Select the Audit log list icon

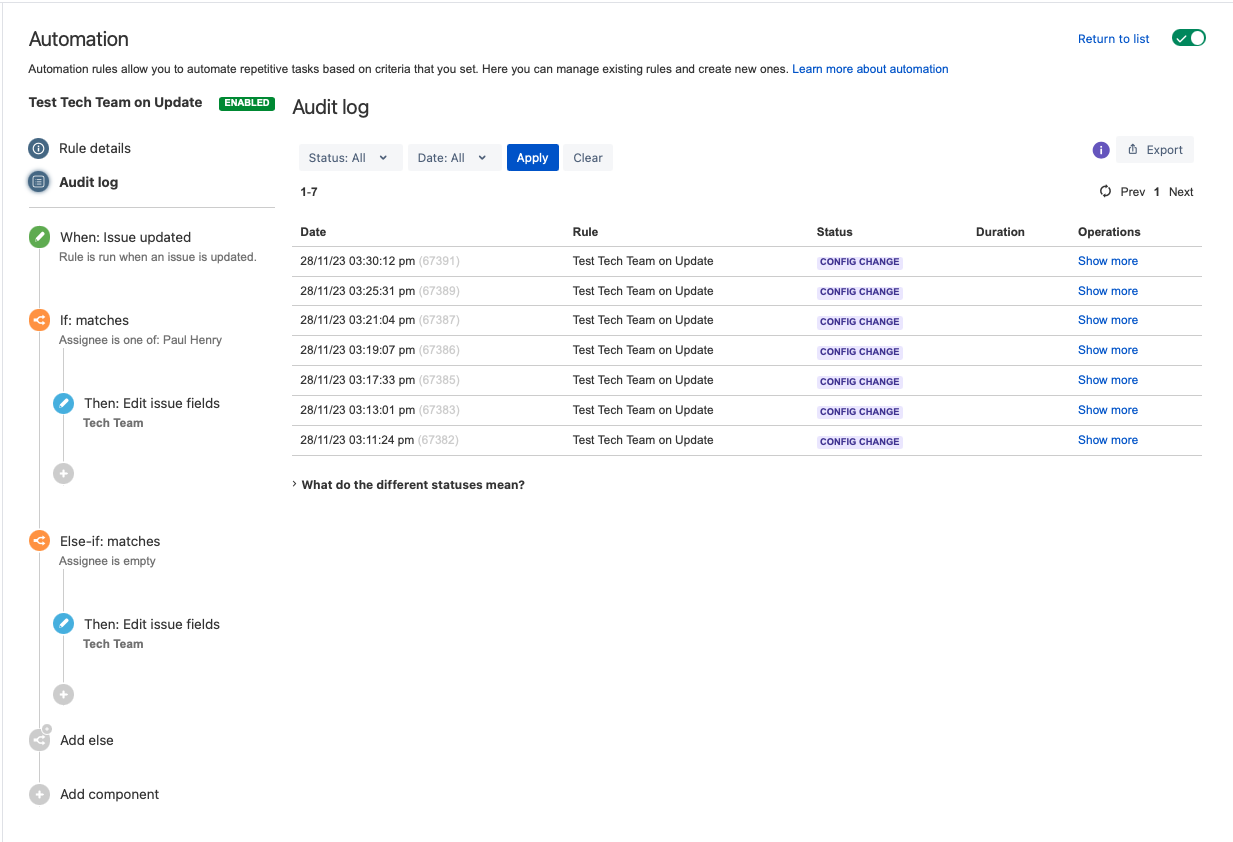[x=39, y=182]
